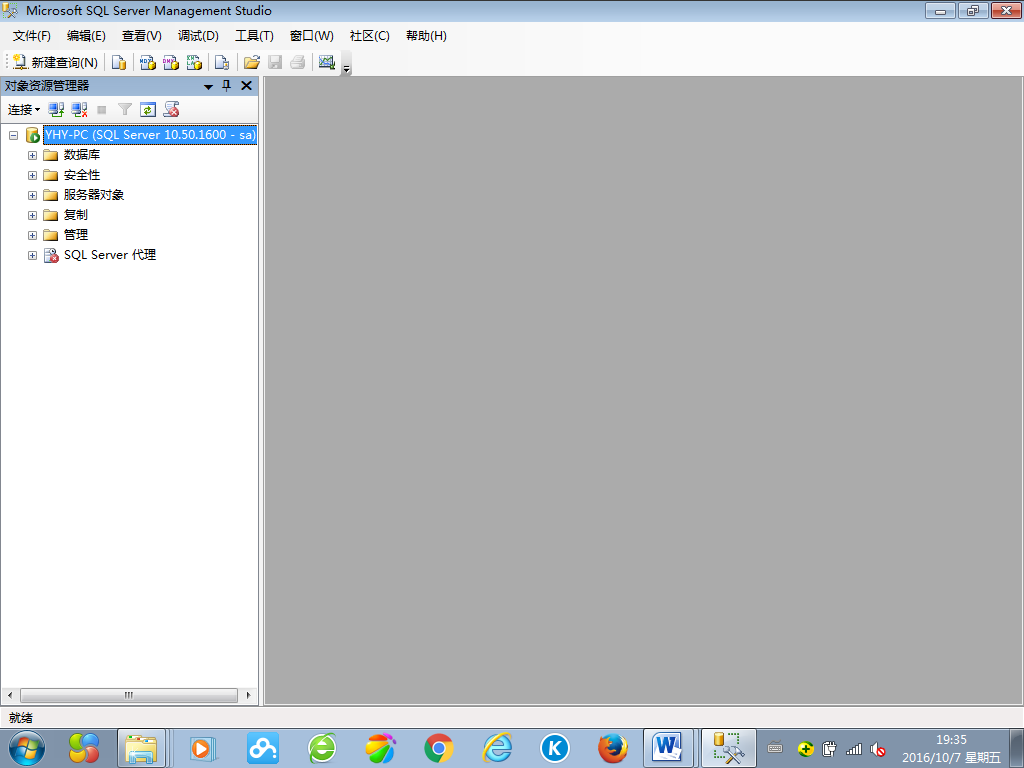The image size is (1024, 768).
Task: Click the horizontal scrollbar left arrow
Action: pyautogui.click(x=10, y=696)
